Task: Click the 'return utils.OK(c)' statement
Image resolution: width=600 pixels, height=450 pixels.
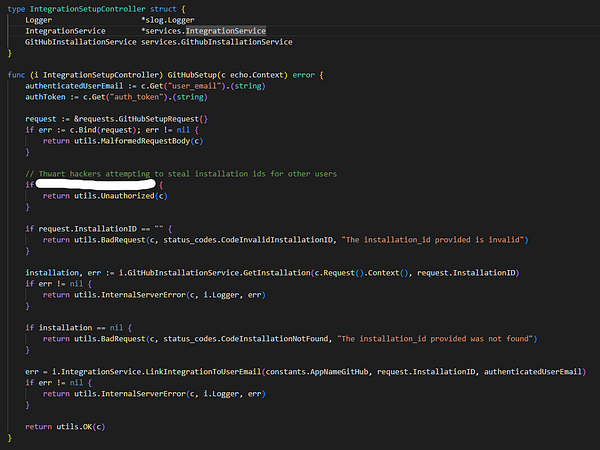Action: [65, 427]
